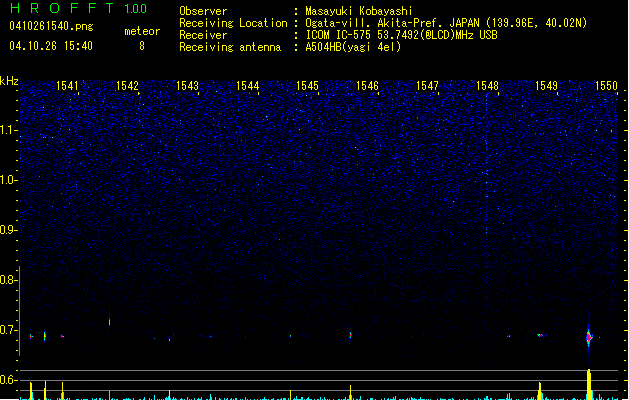Click the 1548 time axis marker

[487, 86]
